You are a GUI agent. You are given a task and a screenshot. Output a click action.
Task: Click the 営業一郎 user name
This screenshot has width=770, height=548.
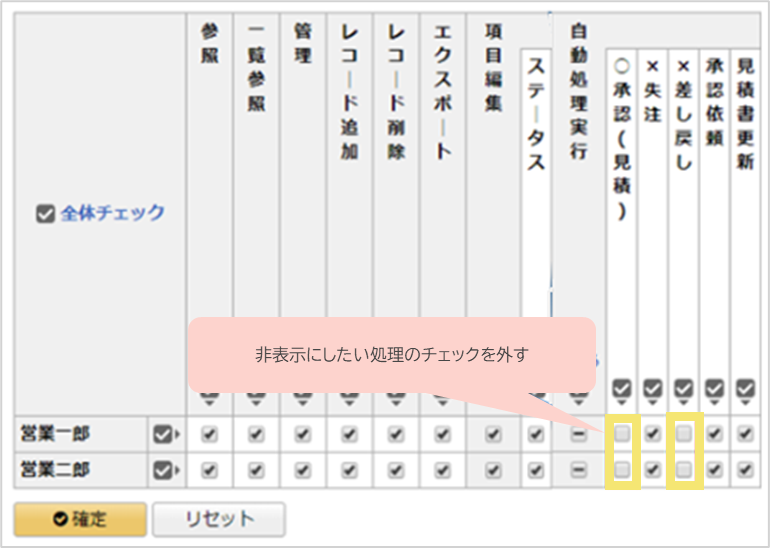(x=55, y=434)
